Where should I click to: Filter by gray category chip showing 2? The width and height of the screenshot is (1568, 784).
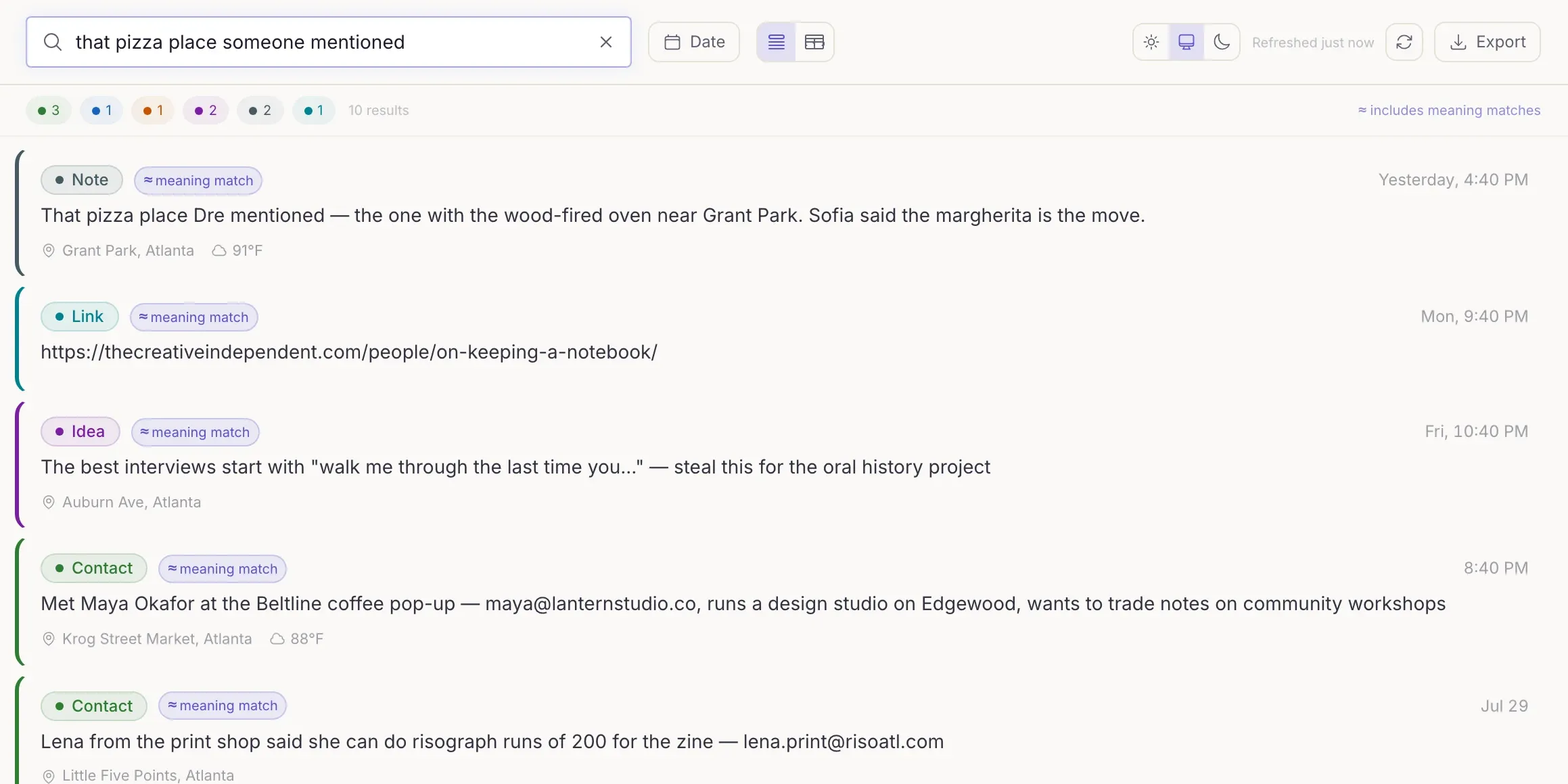click(x=260, y=110)
